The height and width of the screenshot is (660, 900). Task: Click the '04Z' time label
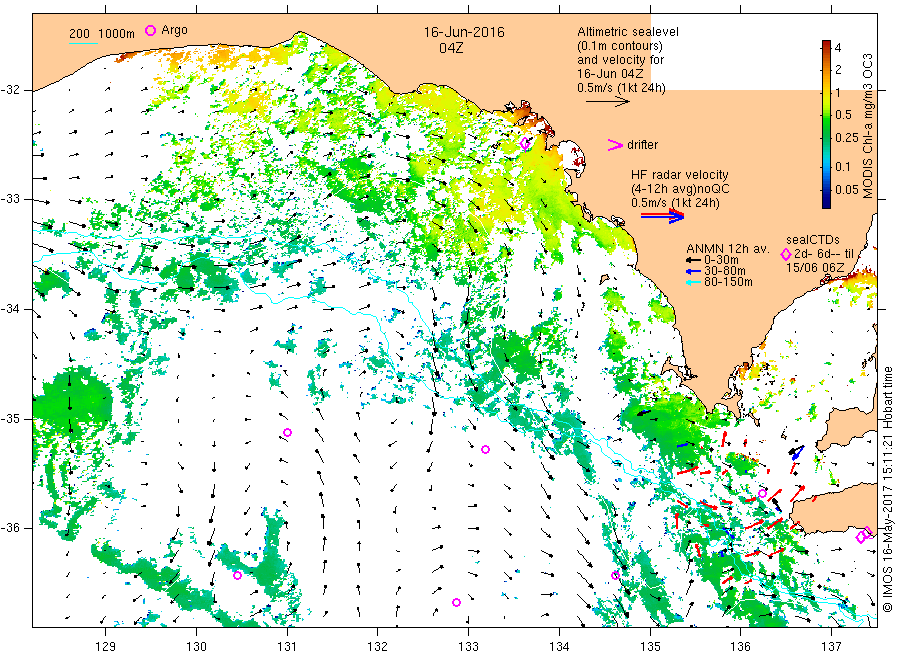click(451, 48)
